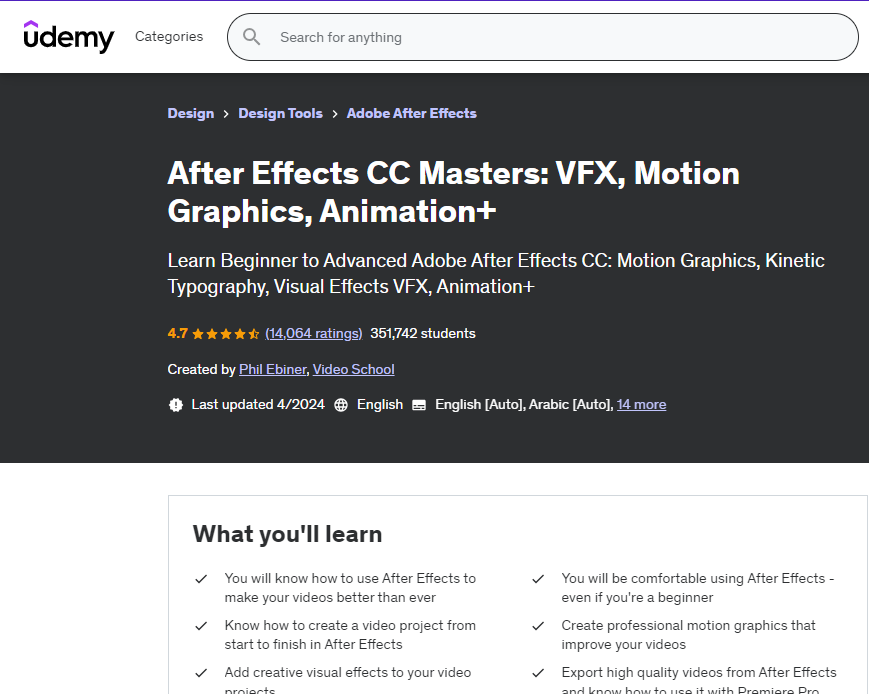Open the Categories menu

tap(169, 37)
